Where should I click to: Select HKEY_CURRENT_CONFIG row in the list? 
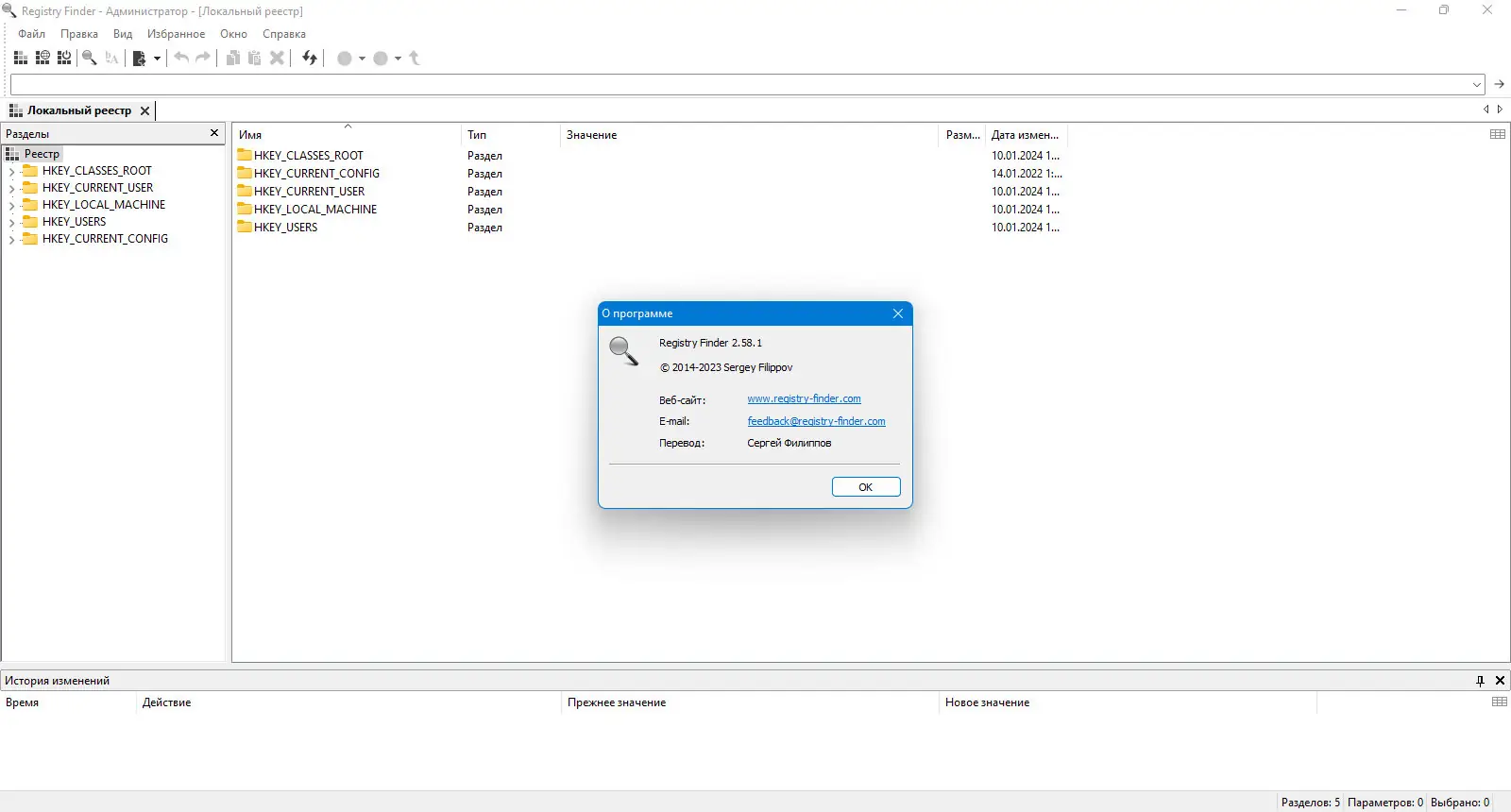(x=649, y=174)
